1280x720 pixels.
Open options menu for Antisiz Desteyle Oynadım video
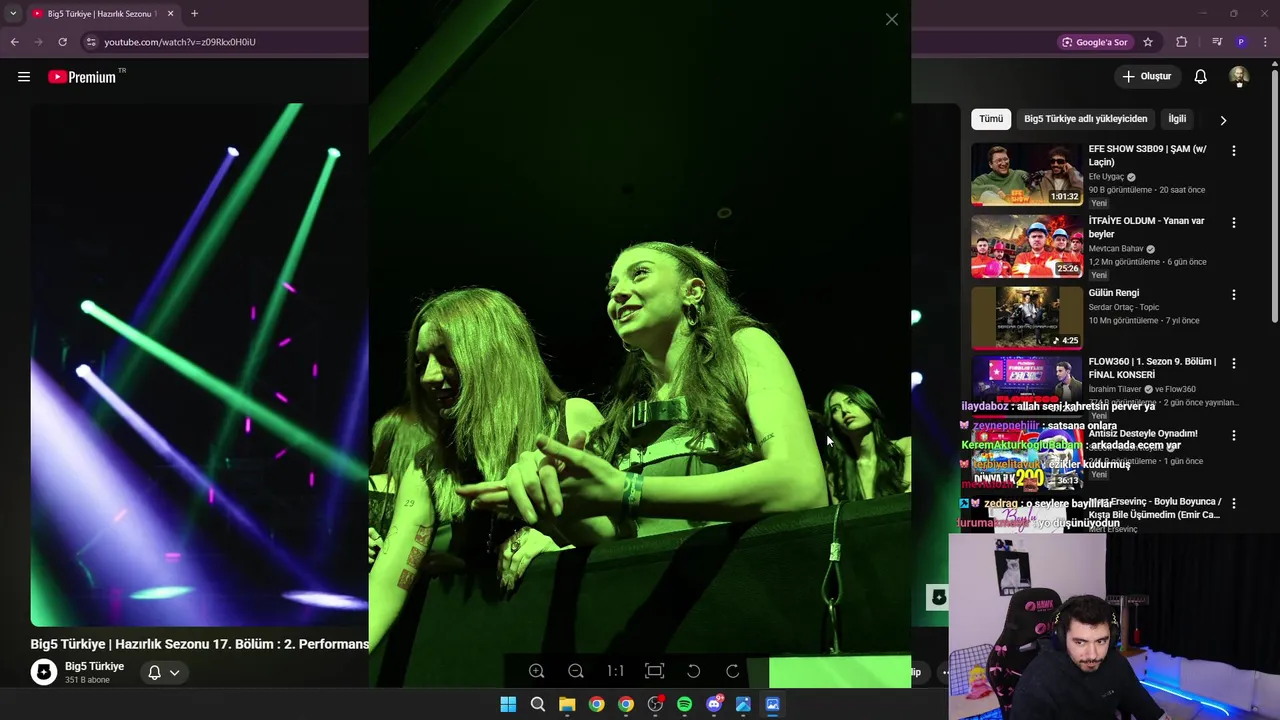pyautogui.click(x=1233, y=435)
